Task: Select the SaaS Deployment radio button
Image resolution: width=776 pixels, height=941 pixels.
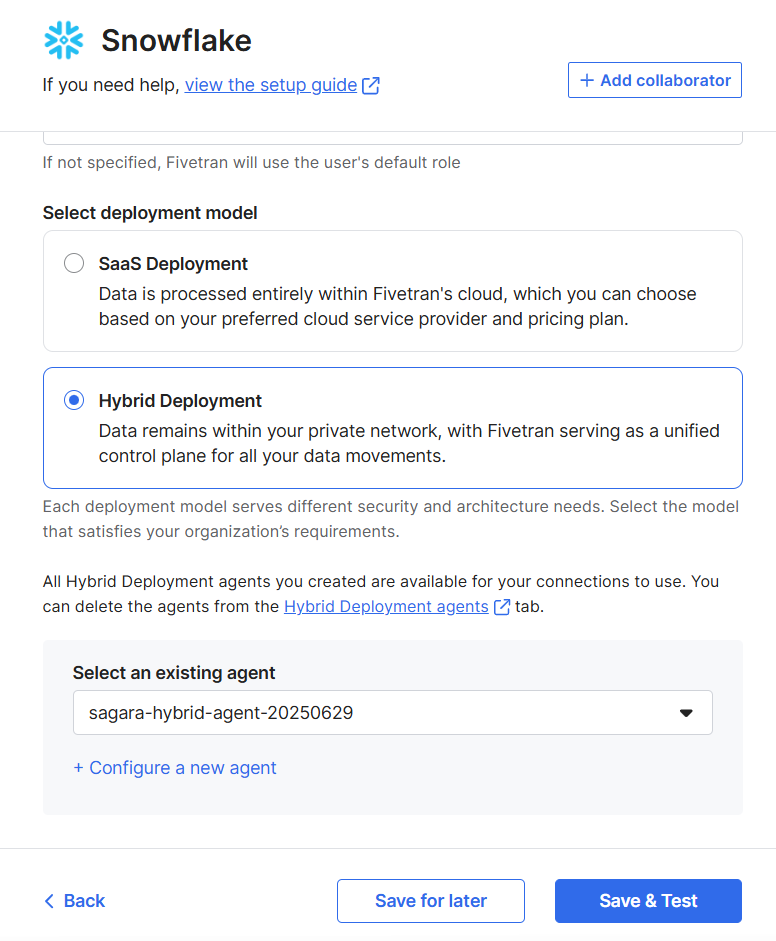Action: tap(74, 263)
